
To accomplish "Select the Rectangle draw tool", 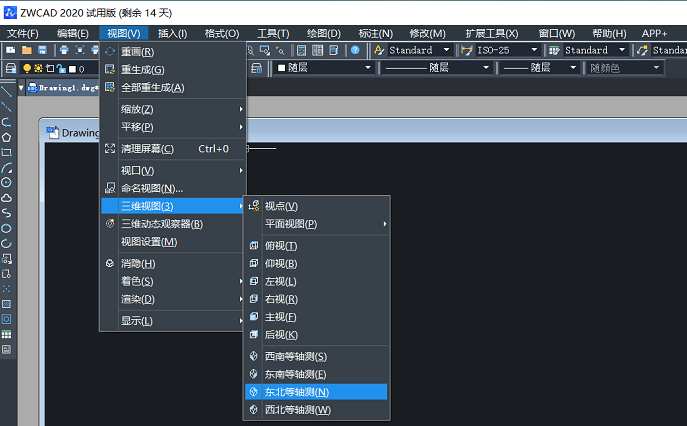I will pos(6,152).
